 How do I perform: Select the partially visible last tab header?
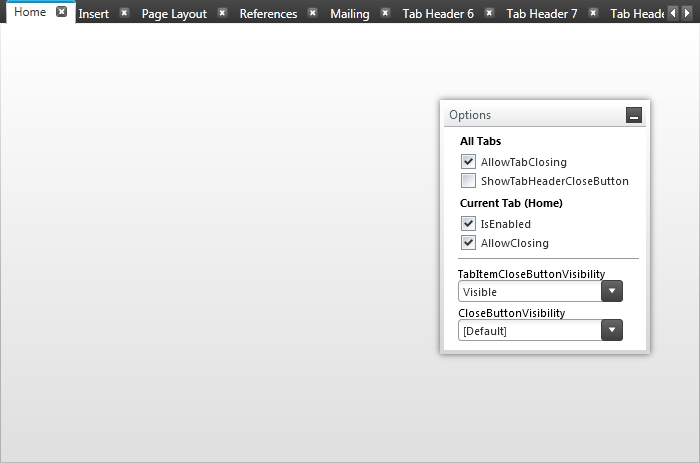pyautogui.click(x=637, y=14)
